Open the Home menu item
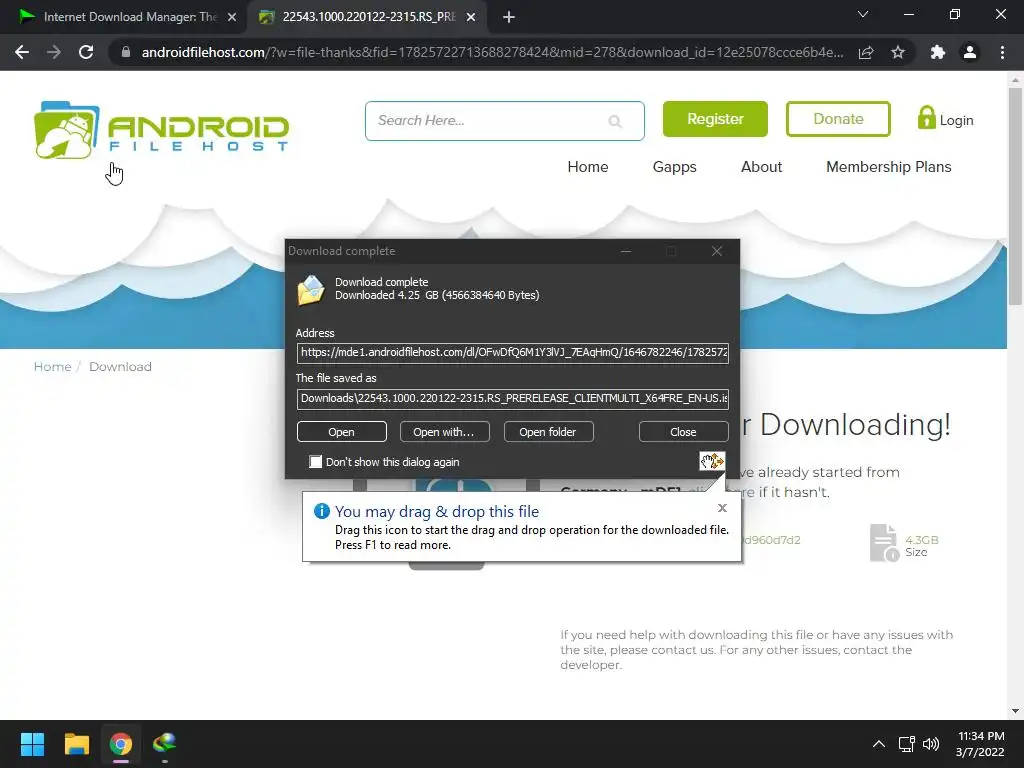The height and width of the screenshot is (768, 1024). 588,167
